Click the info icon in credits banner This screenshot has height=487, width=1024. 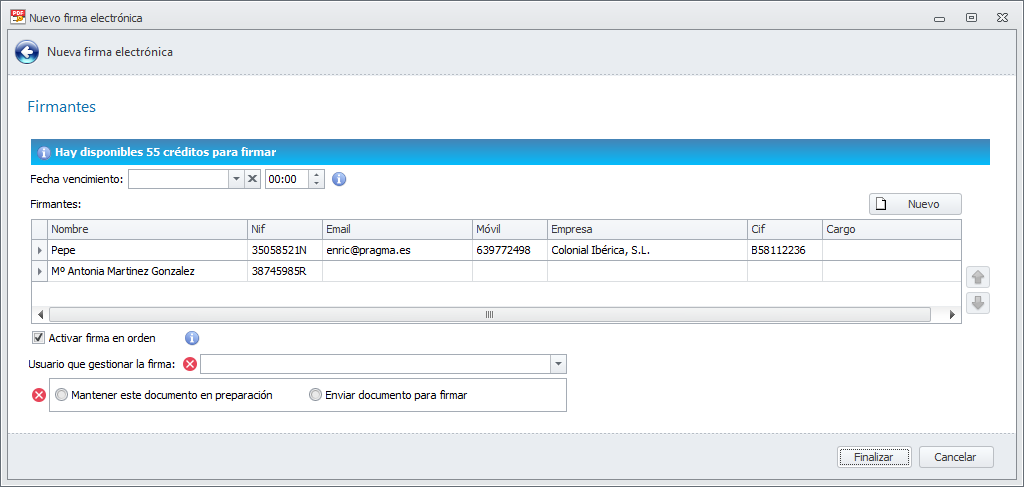click(x=44, y=153)
